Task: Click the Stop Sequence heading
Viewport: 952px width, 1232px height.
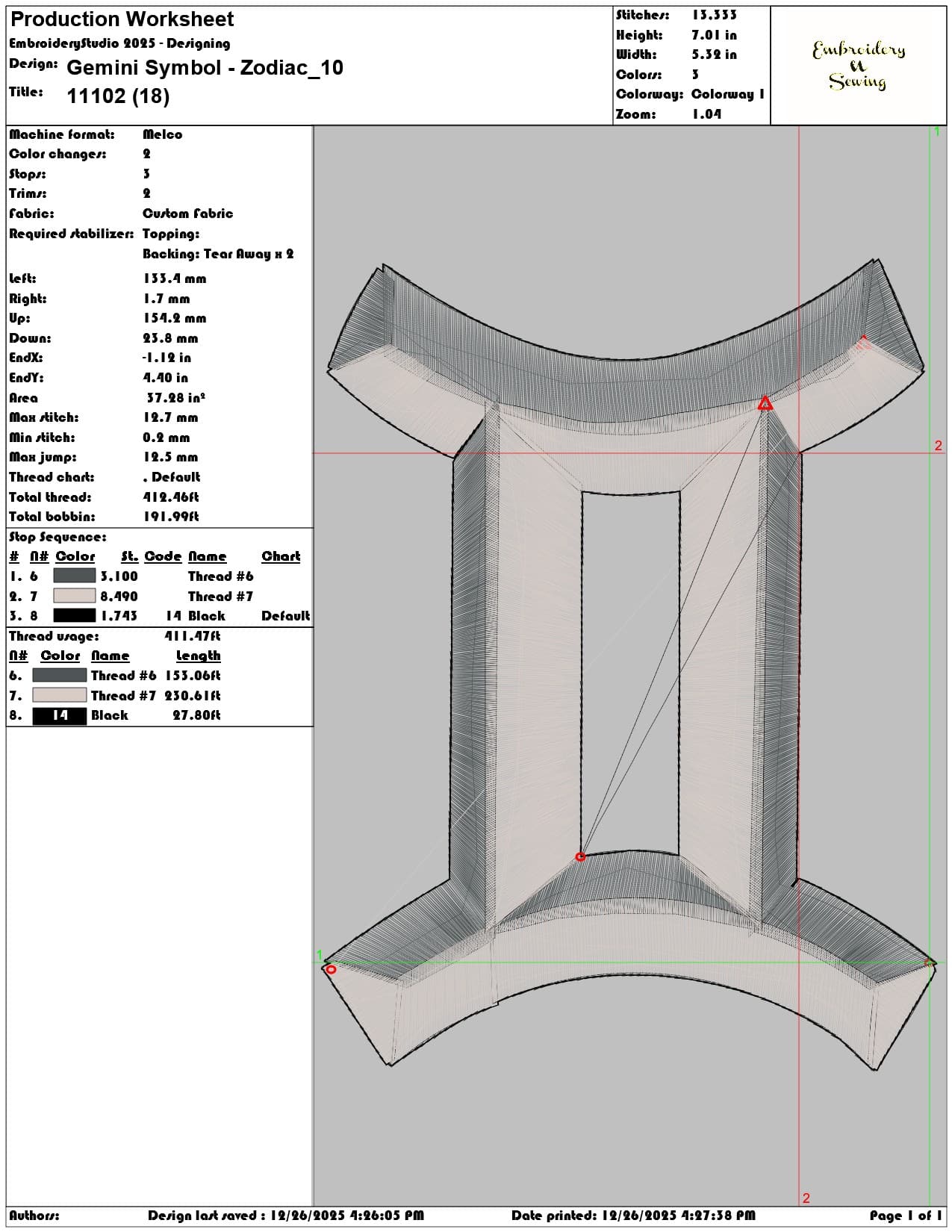Action: (x=57, y=537)
